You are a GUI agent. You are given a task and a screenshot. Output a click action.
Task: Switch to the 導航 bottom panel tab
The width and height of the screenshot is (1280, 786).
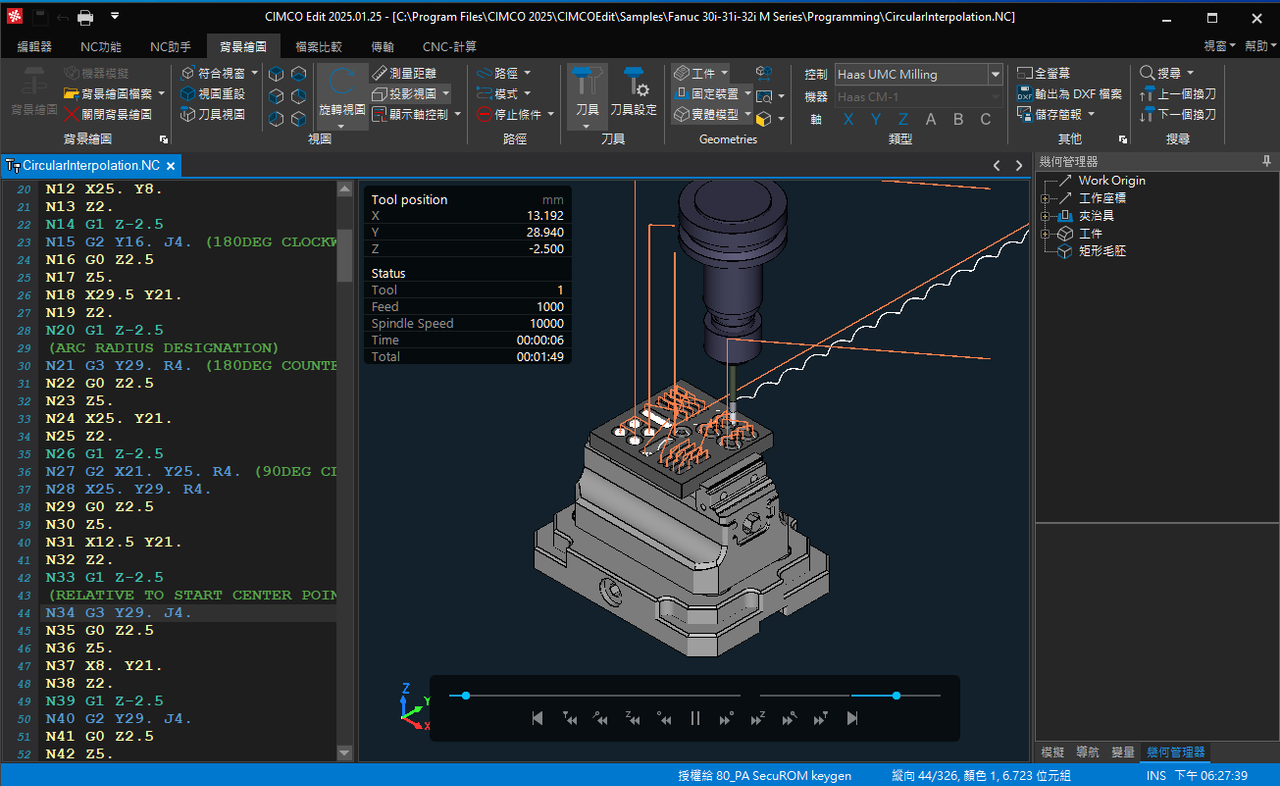coord(1087,752)
